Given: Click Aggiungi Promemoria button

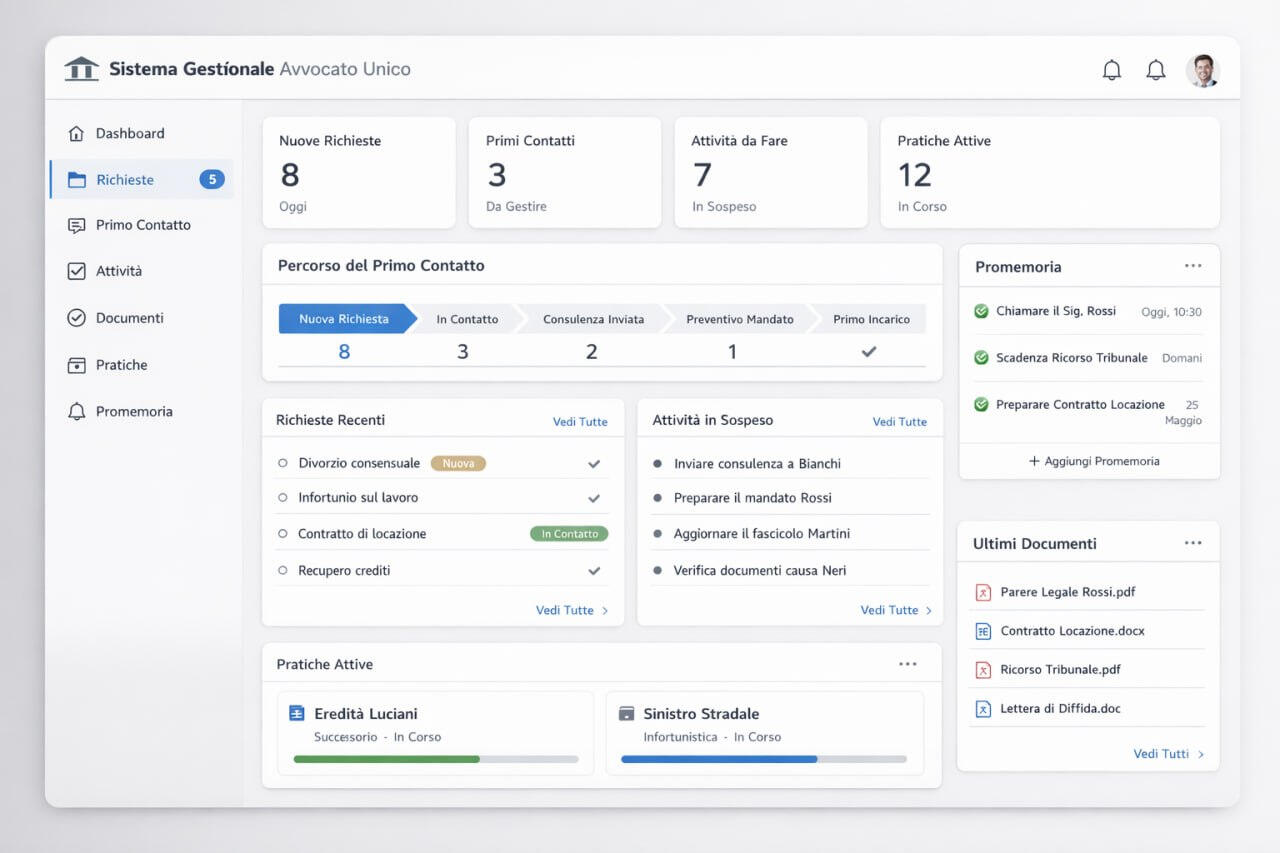Looking at the screenshot, I should pos(1093,462).
